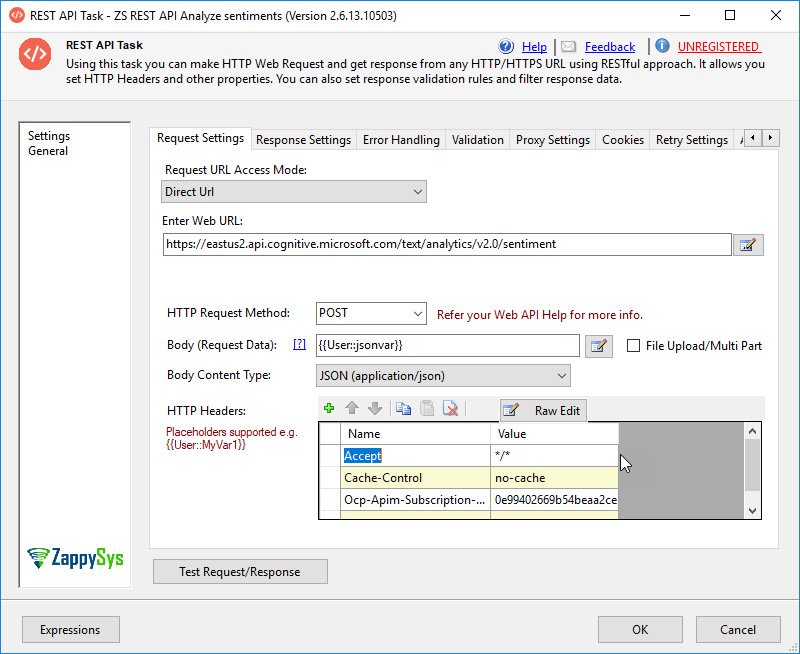Click the blue Help question mark icon
This screenshot has height=654, width=800.
coord(506,46)
